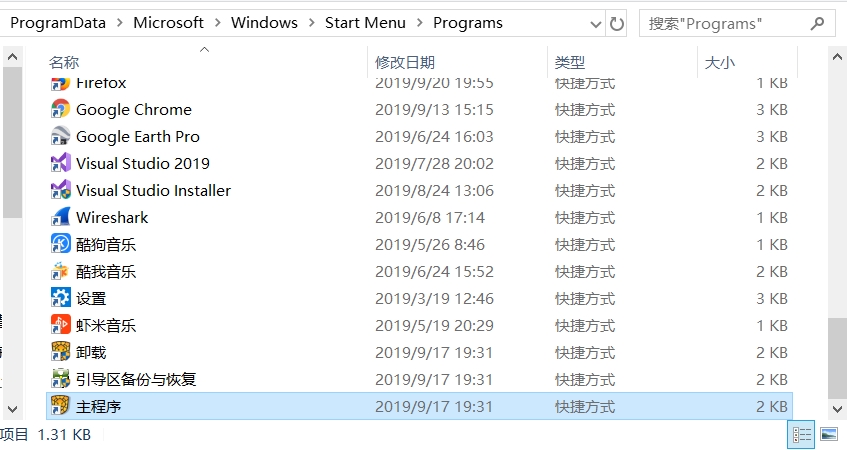Click the Google Chrome shortcut icon
Viewport: 847px width, 450px height.
[x=60, y=109]
